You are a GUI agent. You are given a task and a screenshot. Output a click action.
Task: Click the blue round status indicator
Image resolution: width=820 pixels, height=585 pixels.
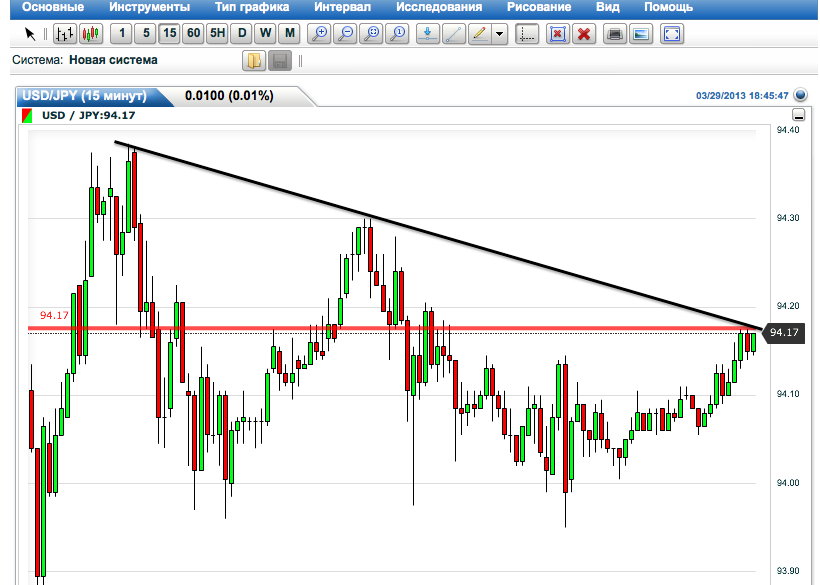click(801, 95)
